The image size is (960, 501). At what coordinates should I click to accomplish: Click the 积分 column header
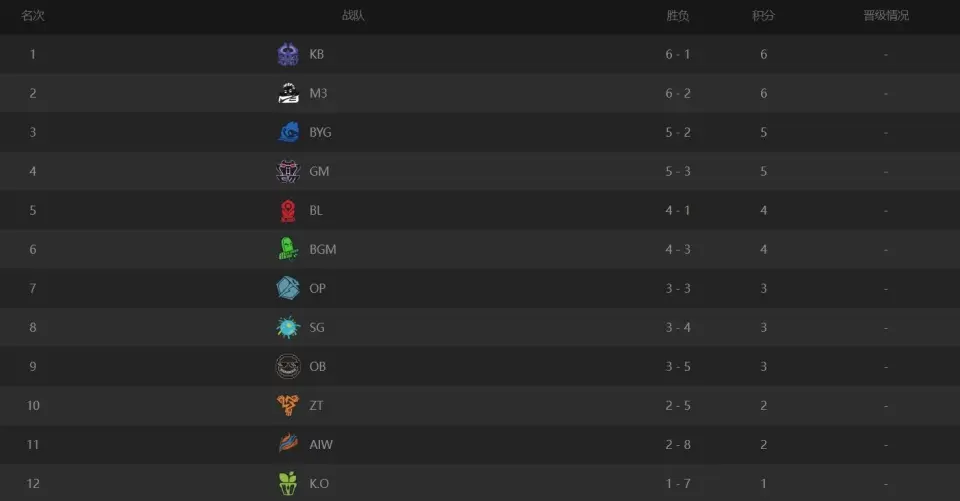click(x=763, y=15)
